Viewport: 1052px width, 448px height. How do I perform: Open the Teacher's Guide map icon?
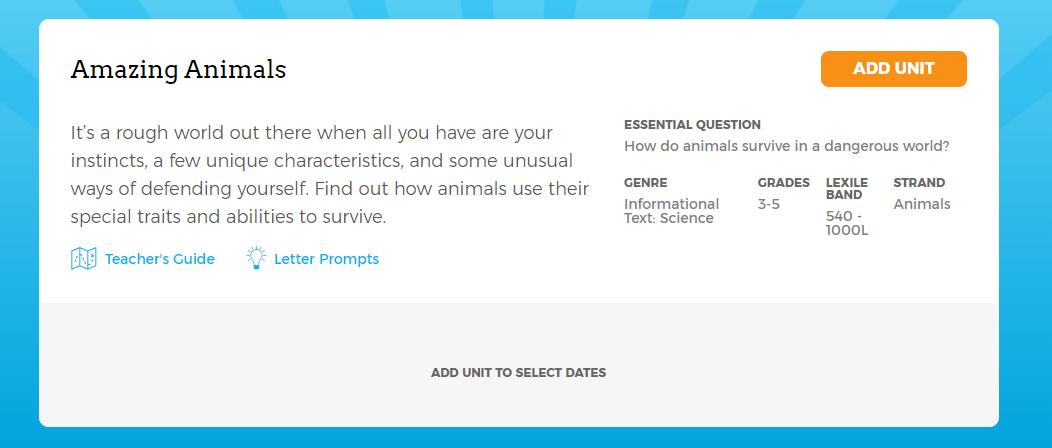(x=84, y=259)
